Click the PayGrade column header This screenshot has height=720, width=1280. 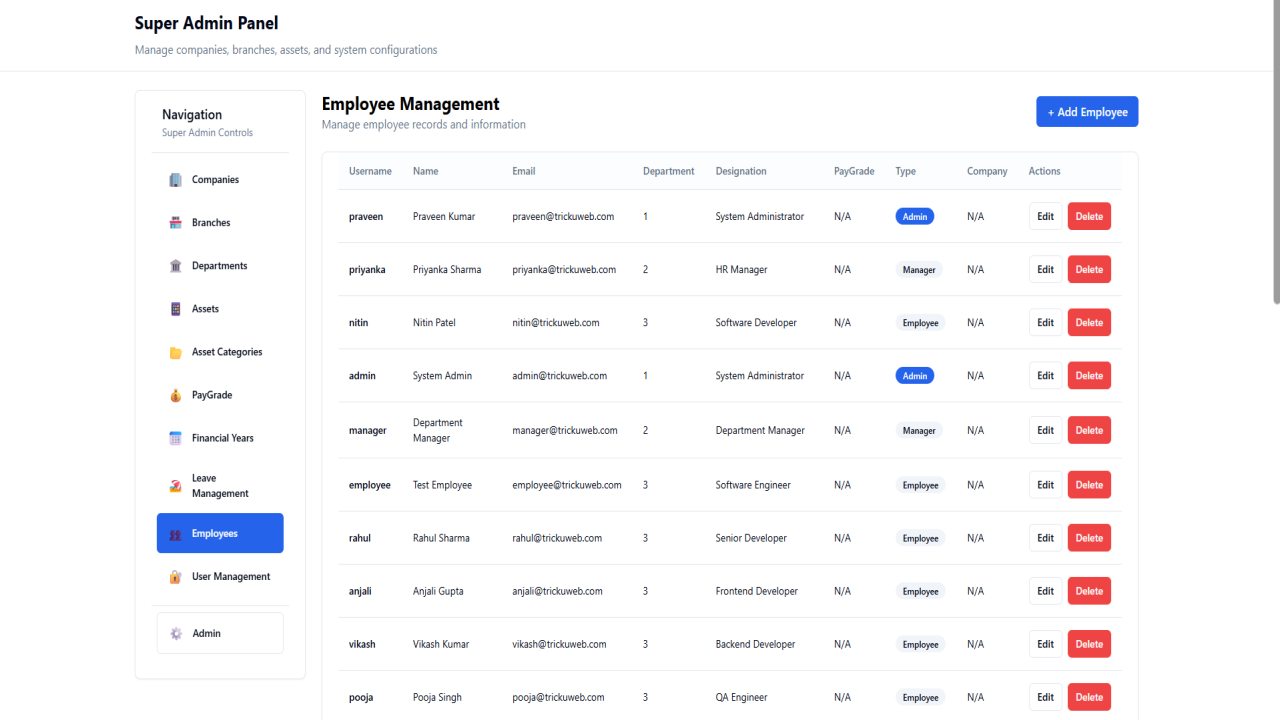tap(854, 171)
